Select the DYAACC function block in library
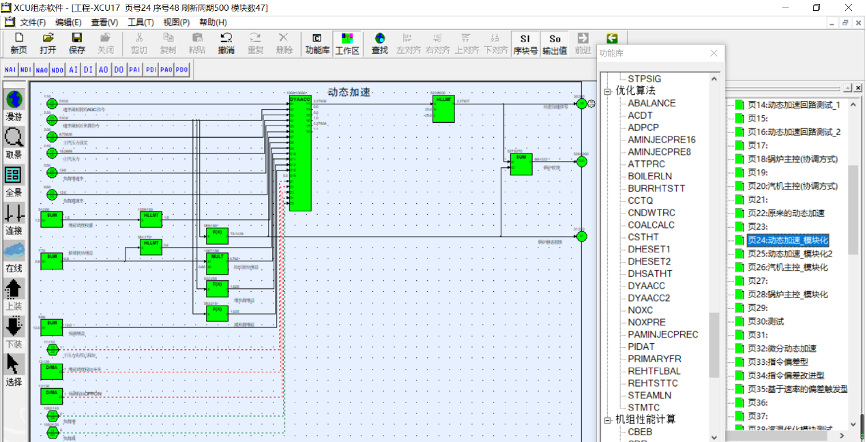Viewport: 866px width, 442px height. [648, 285]
